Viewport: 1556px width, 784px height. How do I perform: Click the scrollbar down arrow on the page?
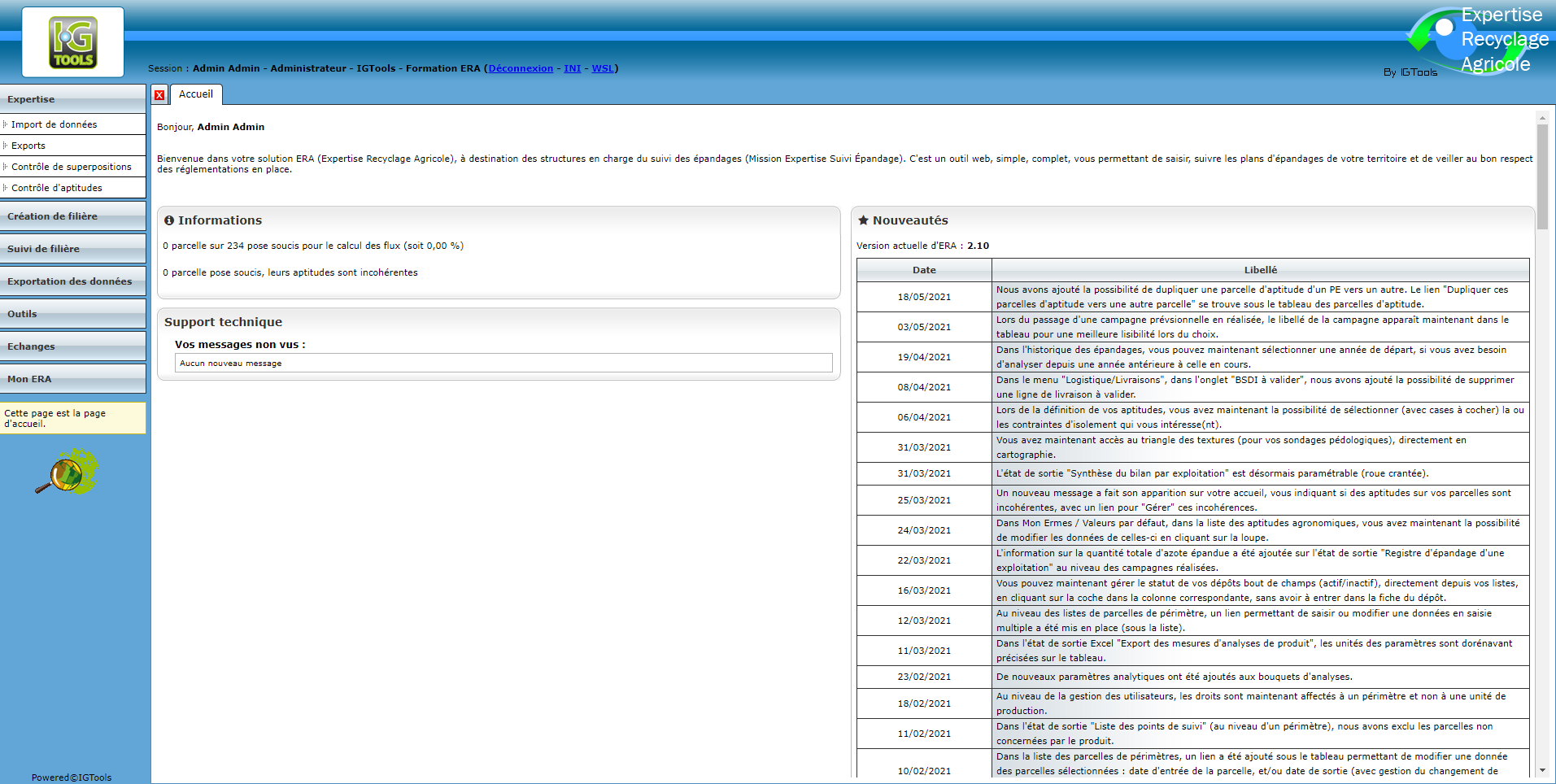(x=1542, y=770)
